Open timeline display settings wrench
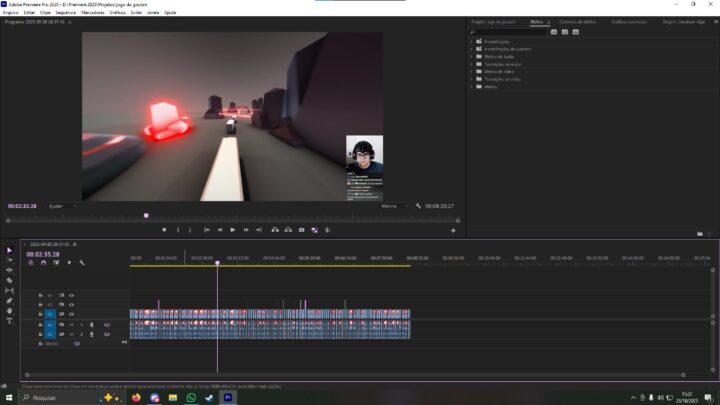This screenshot has height=405, width=720. 81,263
